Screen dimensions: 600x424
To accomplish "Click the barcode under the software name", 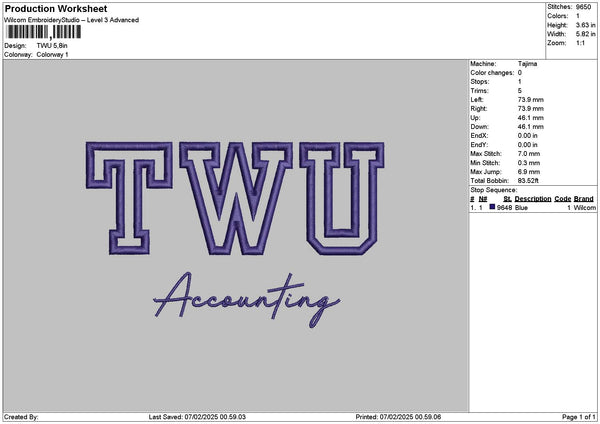I will pos(44,32).
